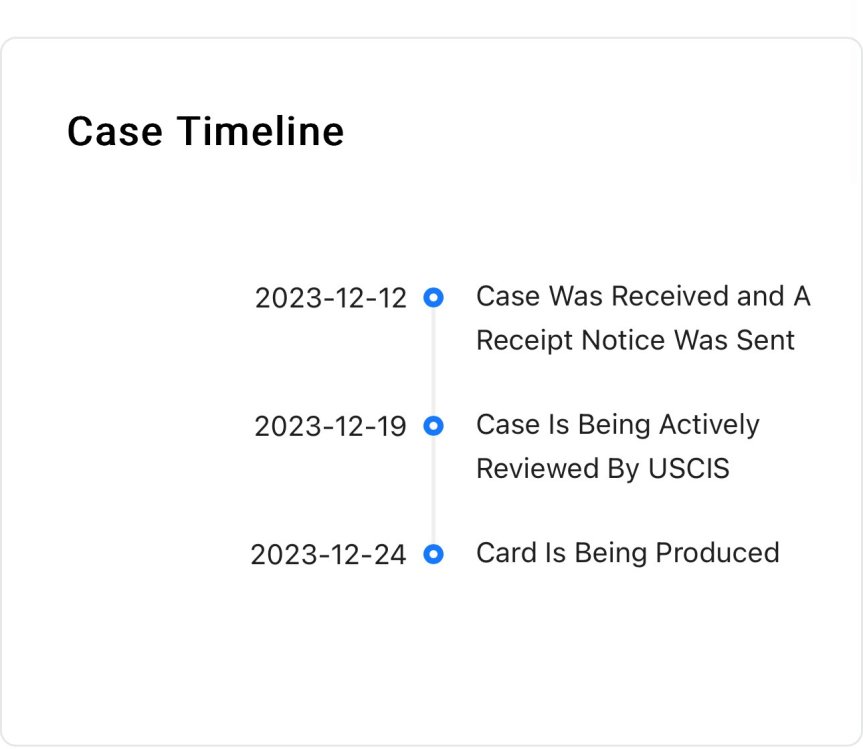Select the 2023-12-19 date label
The width and height of the screenshot is (863, 750).
330,426
